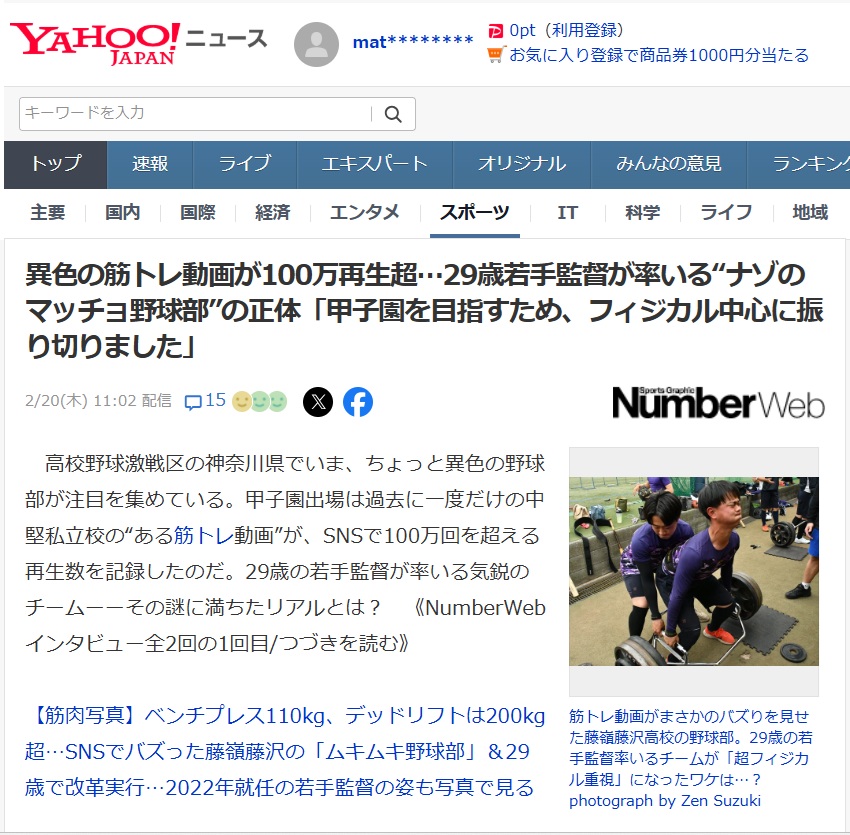Select the 科学 category
This screenshot has height=835, width=850.
pyautogui.click(x=642, y=212)
